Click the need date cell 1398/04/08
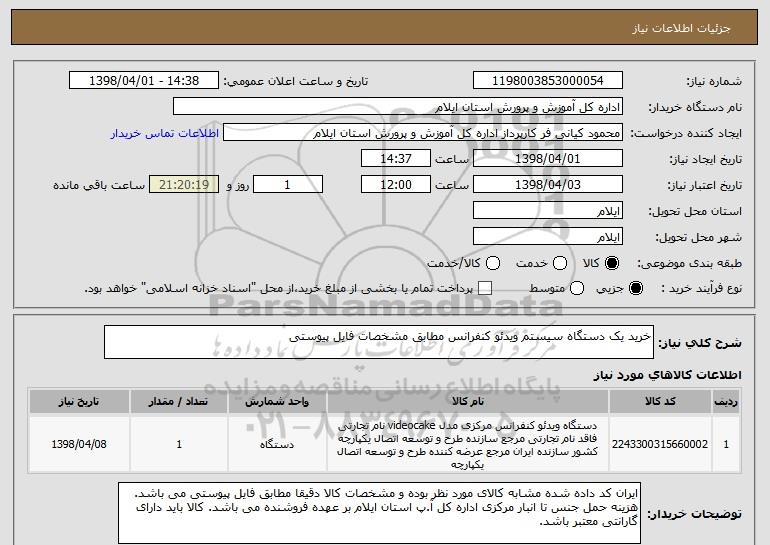The image size is (770, 545). 79,444
